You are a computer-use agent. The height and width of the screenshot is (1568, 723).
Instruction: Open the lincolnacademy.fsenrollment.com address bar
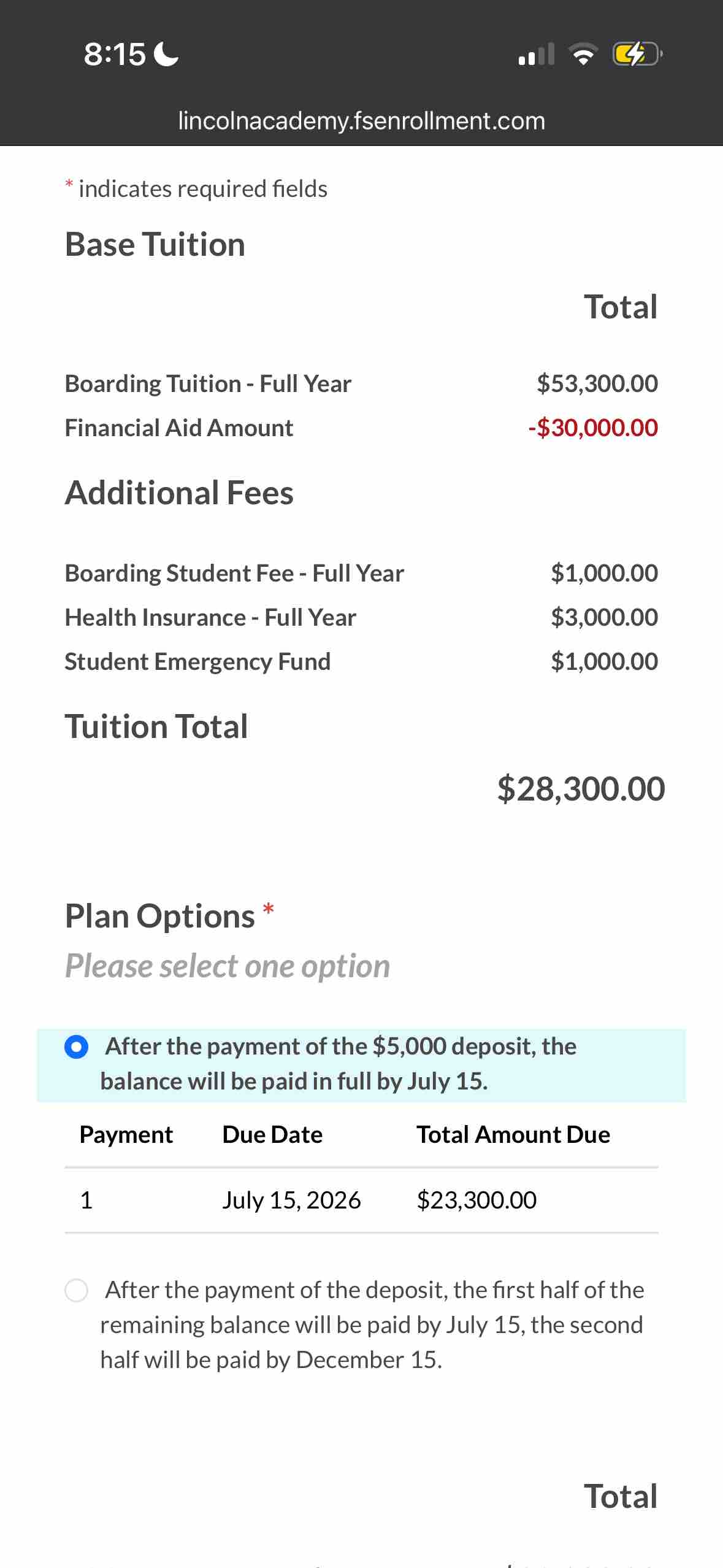tap(361, 121)
